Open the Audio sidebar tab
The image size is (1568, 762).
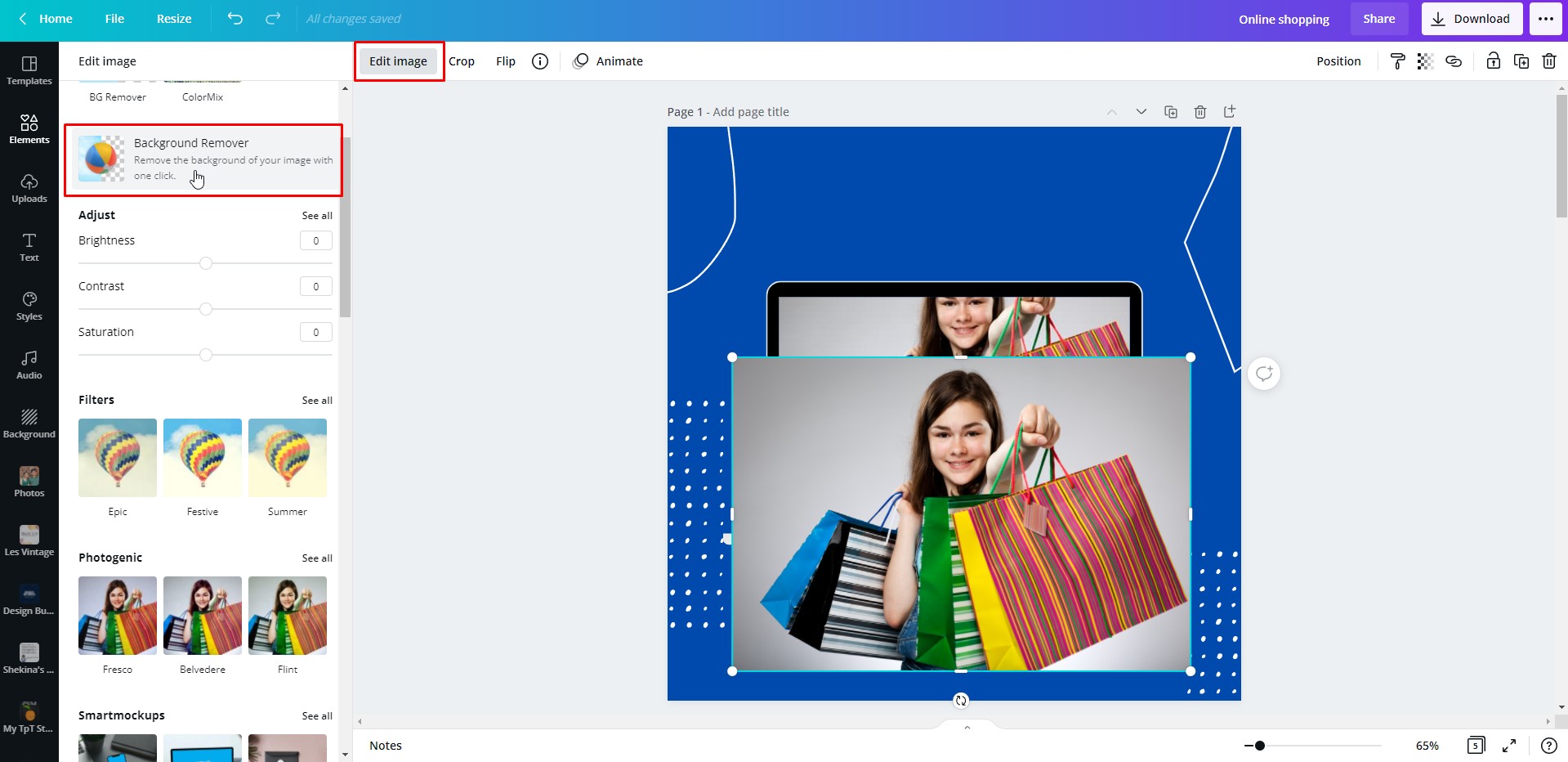coord(29,365)
